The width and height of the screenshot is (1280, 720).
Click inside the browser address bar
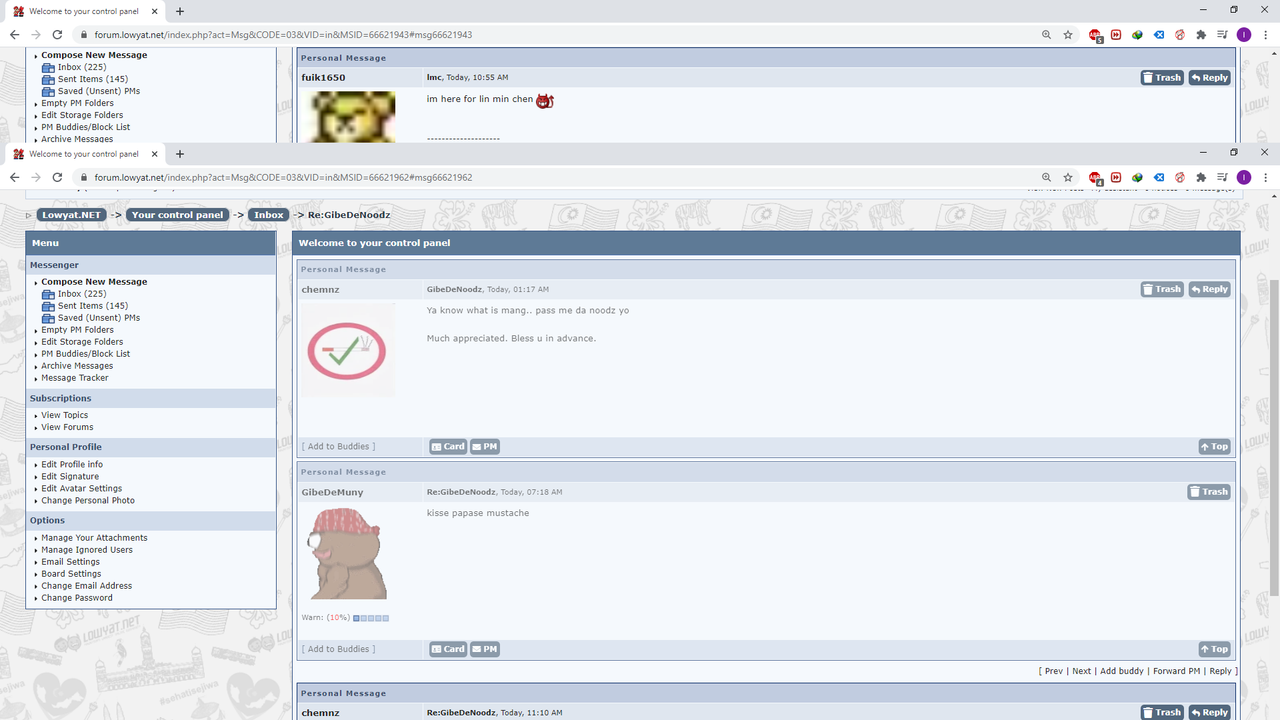400,177
